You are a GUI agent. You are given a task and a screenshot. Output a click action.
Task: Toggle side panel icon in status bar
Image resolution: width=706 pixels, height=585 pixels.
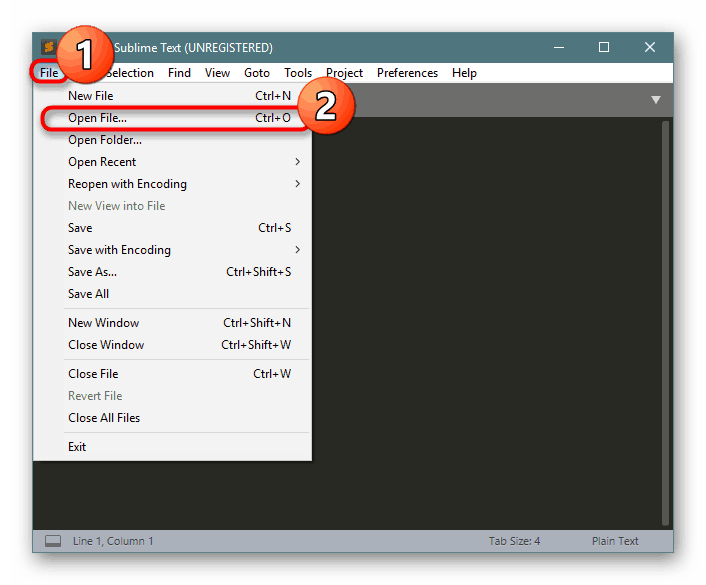coord(53,540)
